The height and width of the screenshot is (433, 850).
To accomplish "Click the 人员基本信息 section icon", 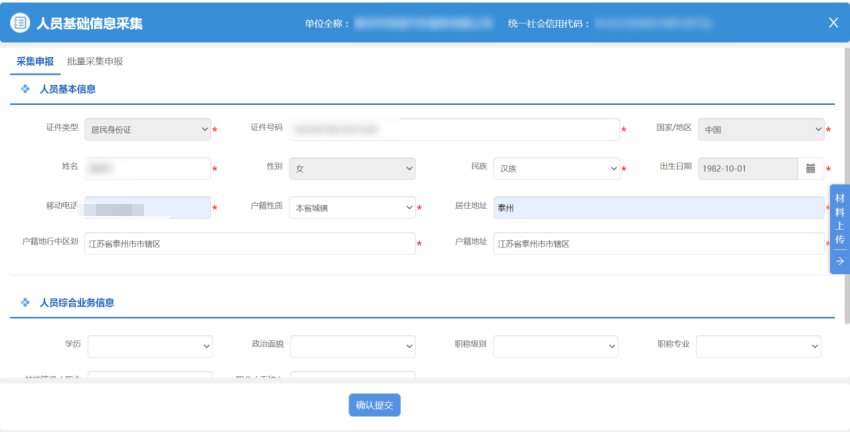I will [x=25, y=89].
